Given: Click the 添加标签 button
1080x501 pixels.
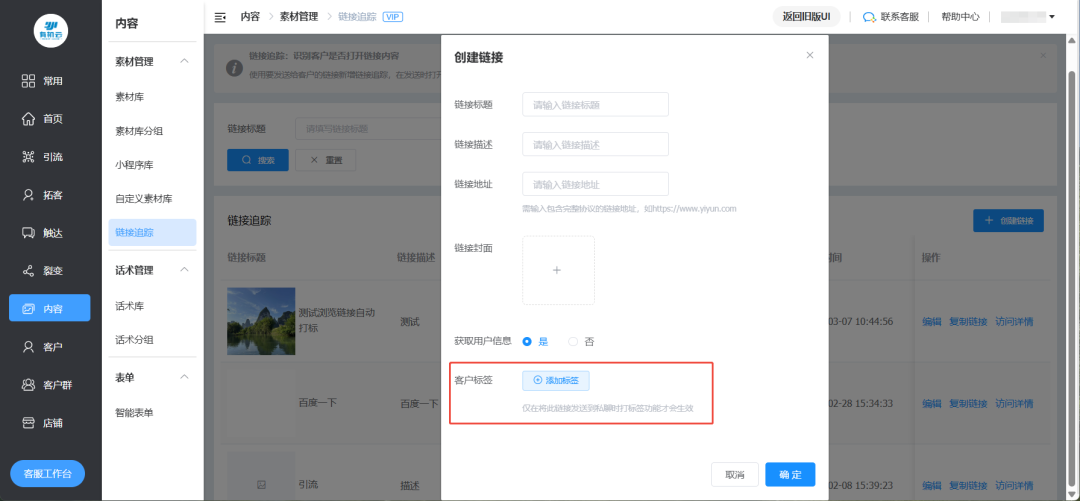Looking at the screenshot, I should (556, 380).
